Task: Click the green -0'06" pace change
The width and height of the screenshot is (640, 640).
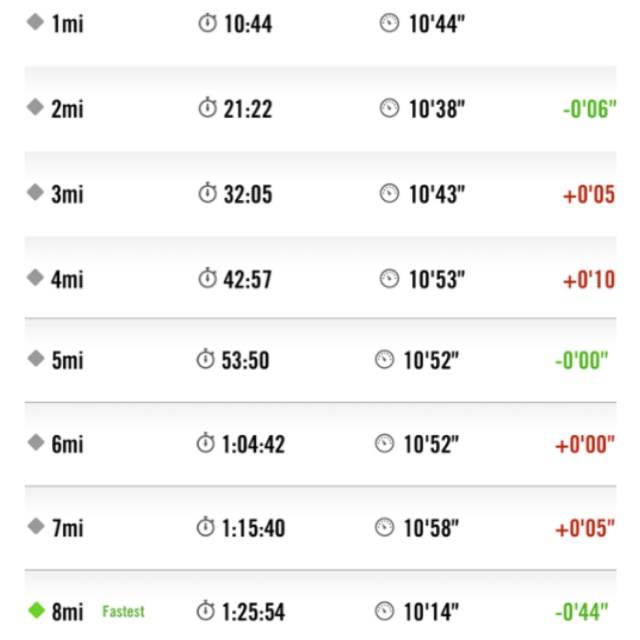Action: tap(586, 110)
